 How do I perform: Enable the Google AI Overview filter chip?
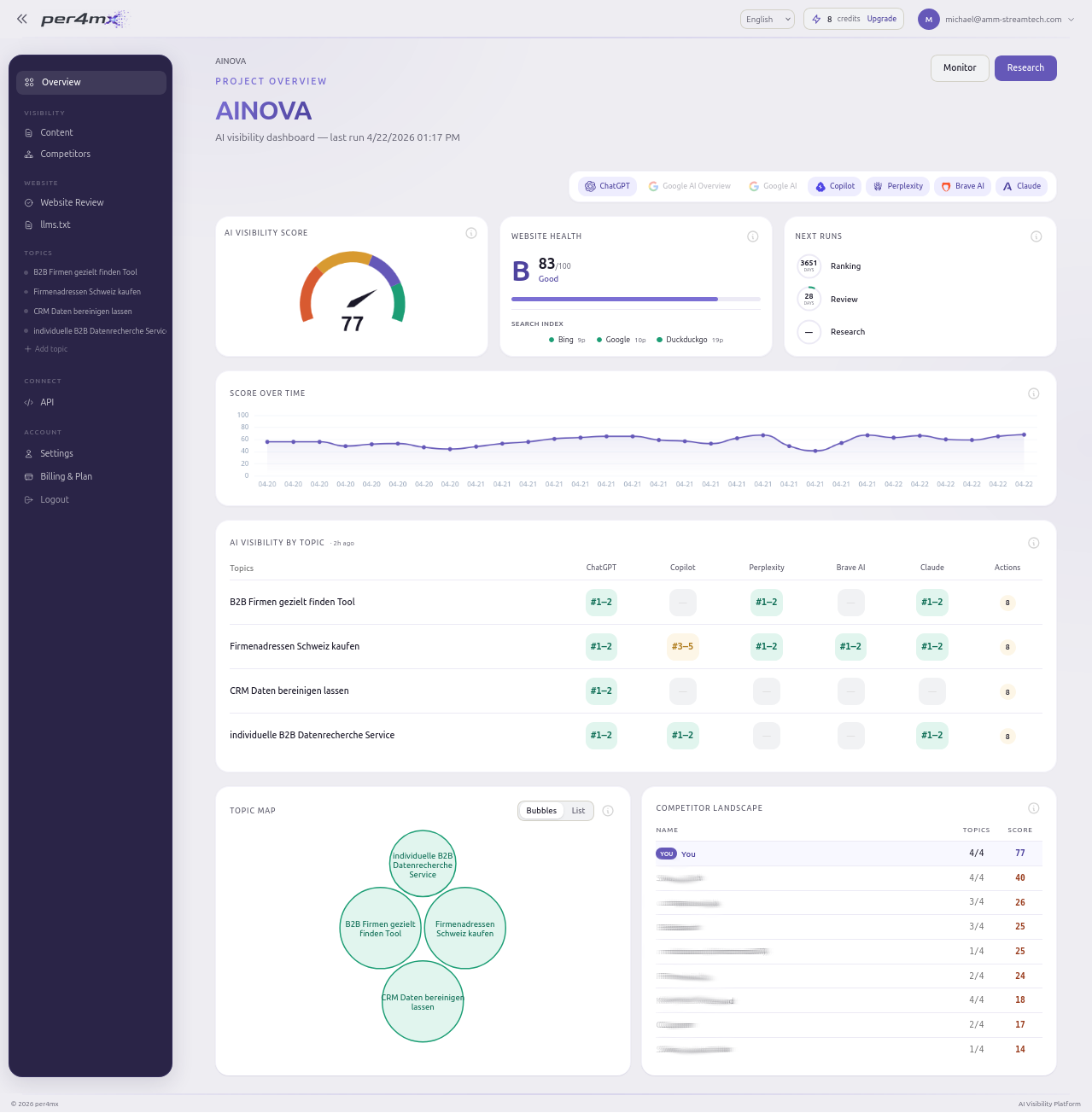689,186
